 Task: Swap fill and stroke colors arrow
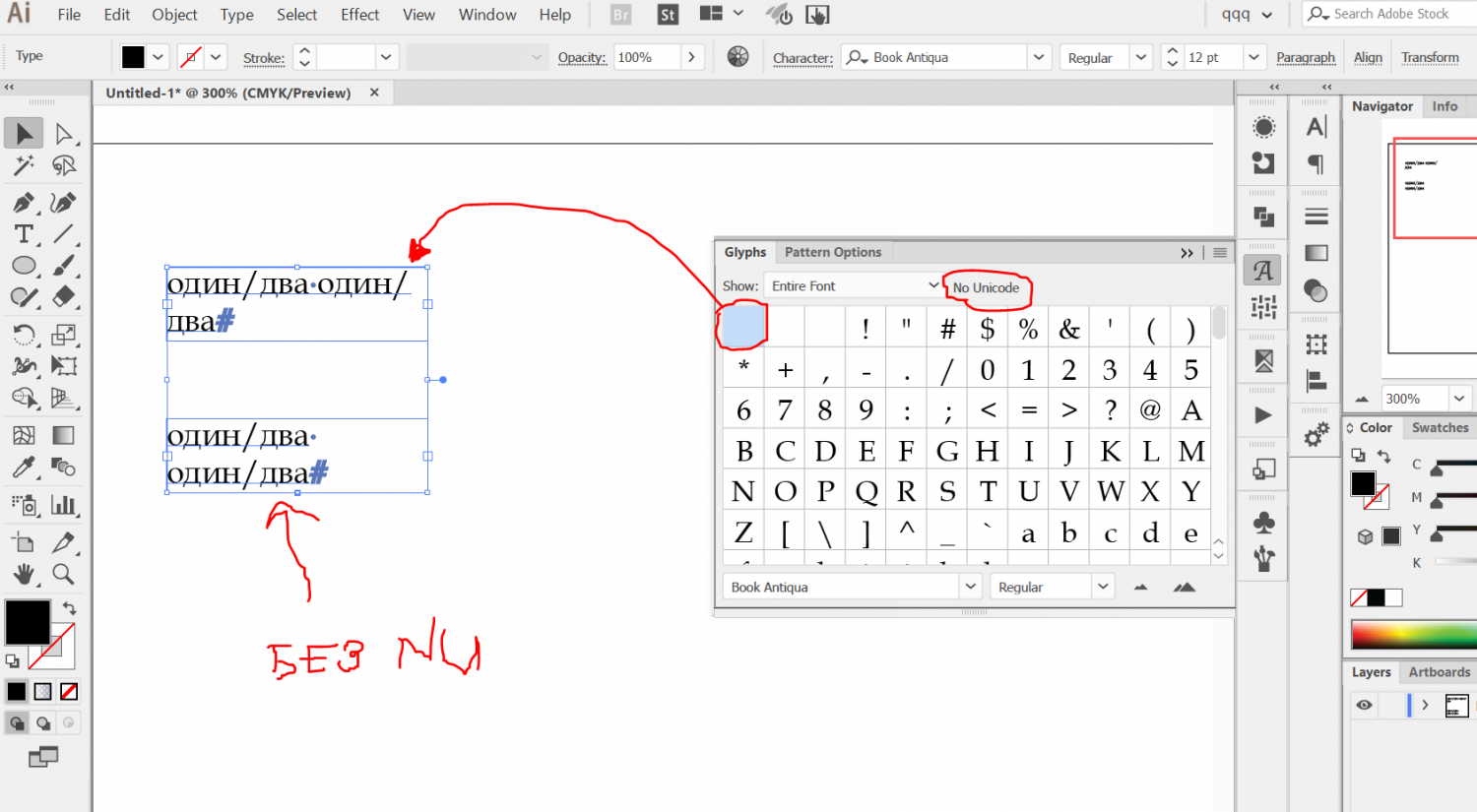pyautogui.click(x=69, y=608)
